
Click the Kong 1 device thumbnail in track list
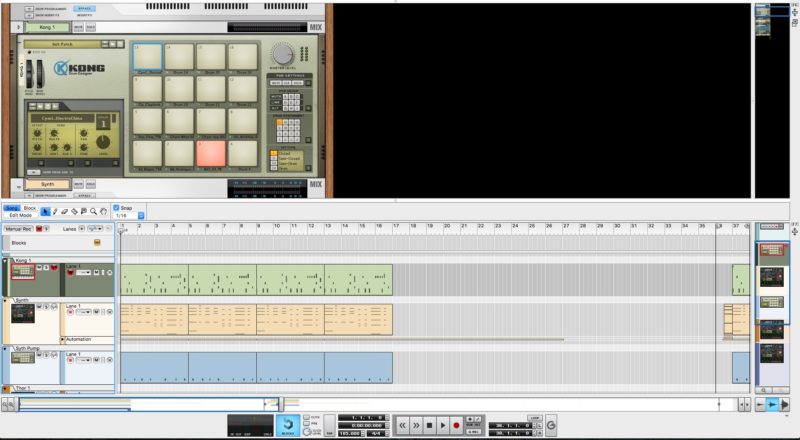(23, 272)
